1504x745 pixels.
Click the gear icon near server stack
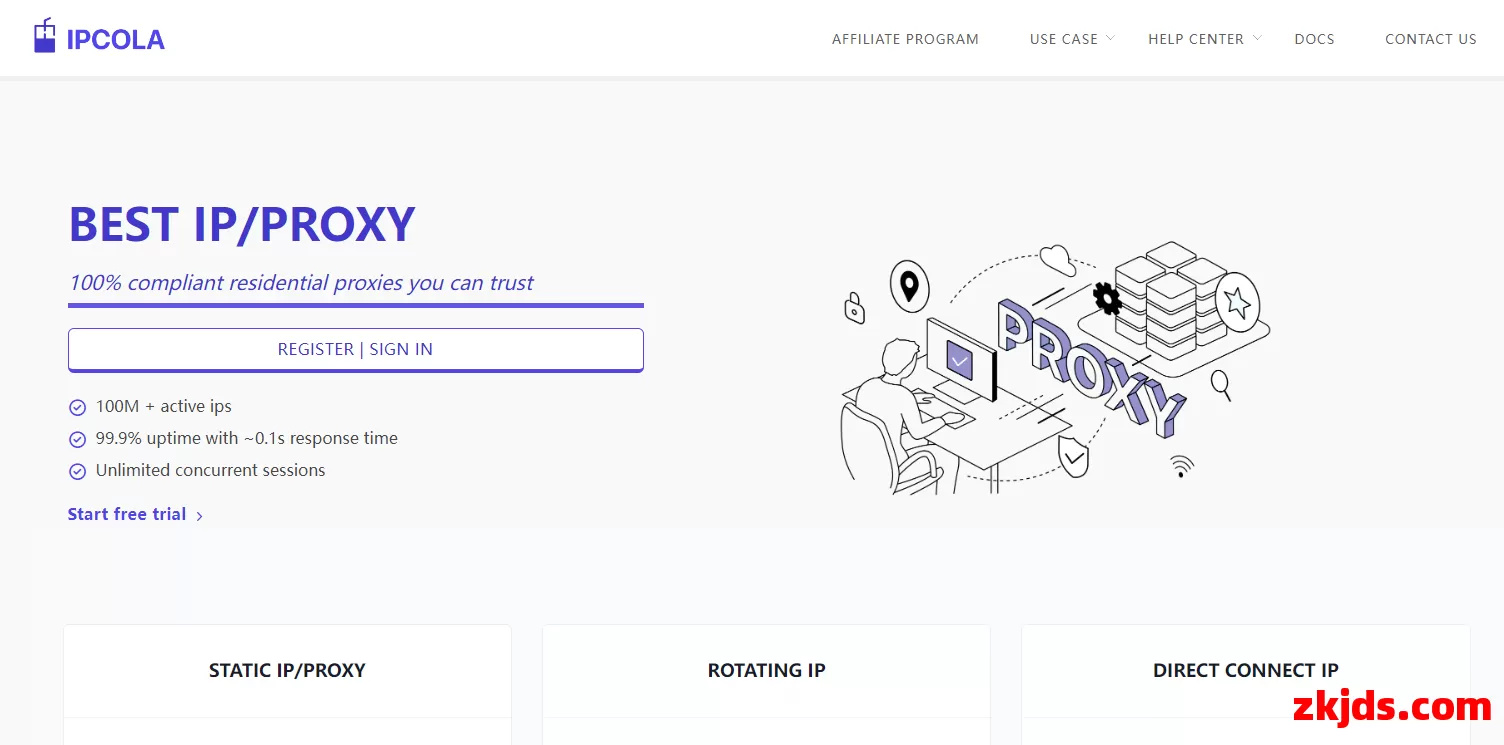click(x=1107, y=298)
